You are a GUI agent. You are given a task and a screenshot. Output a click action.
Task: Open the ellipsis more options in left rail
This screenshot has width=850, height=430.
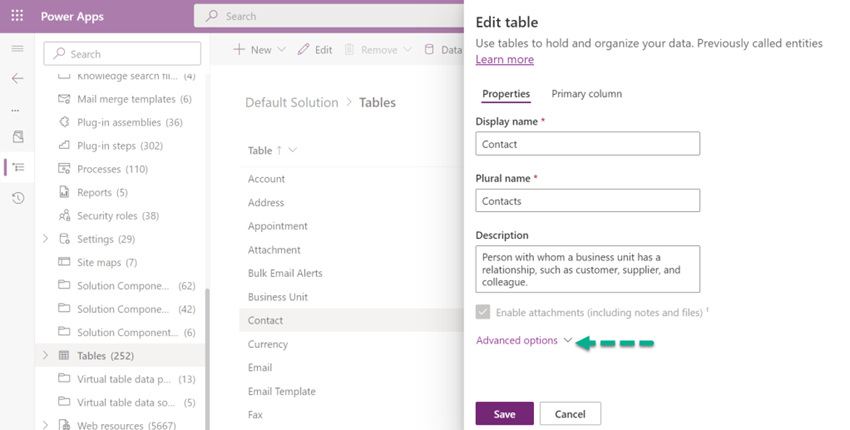coord(15,111)
